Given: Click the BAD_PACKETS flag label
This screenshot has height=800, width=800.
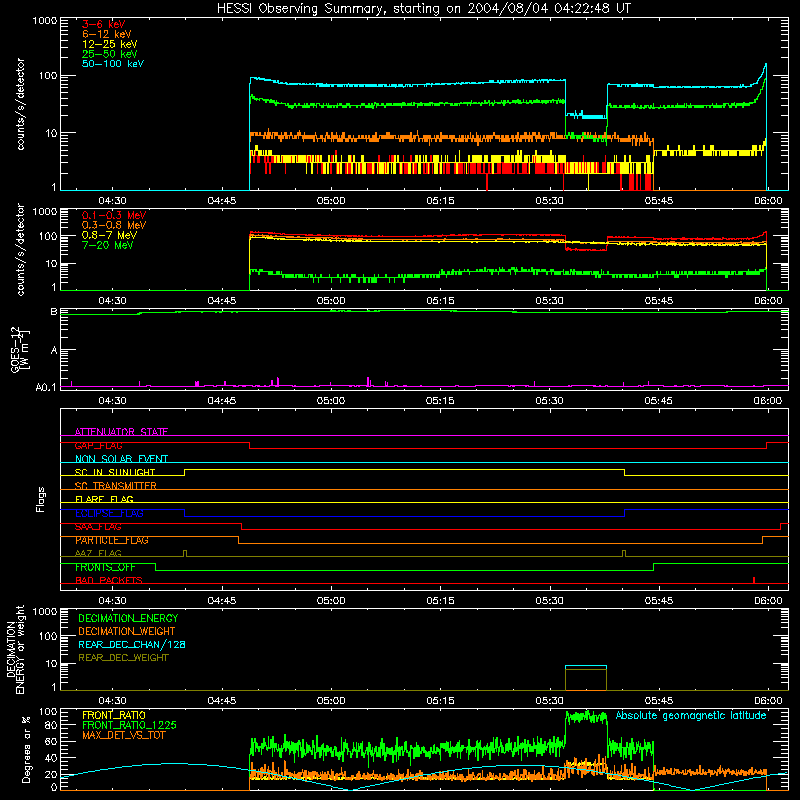Looking at the screenshot, I should coord(109,580).
